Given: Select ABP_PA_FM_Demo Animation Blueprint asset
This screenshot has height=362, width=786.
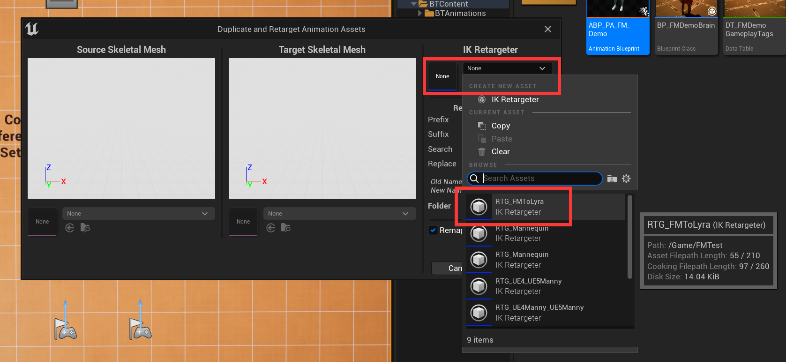Looking at the screenshot, I should point(618,27).
